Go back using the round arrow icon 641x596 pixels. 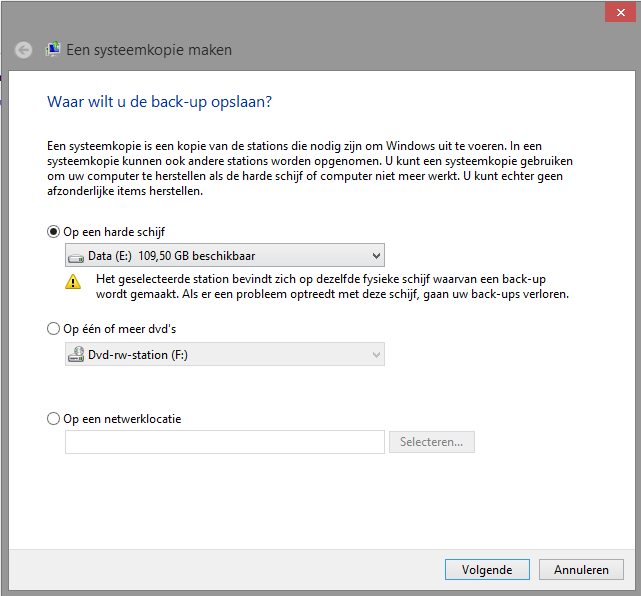point(23,50)
